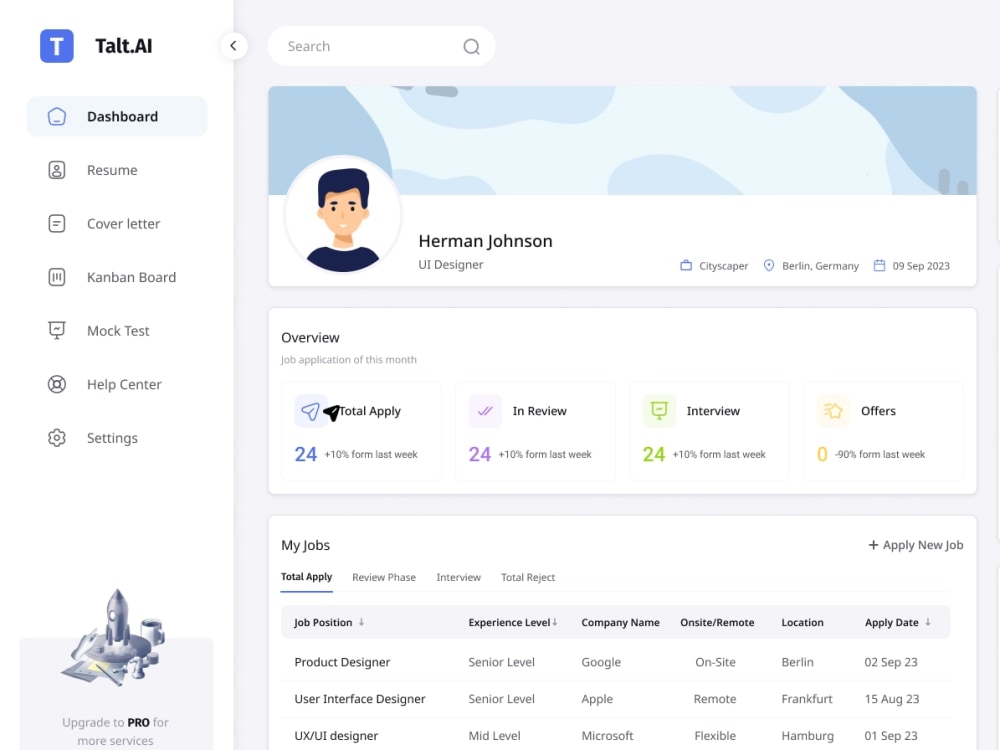This screenshot has height=750, width=1000.
Task: Click the Kanban Board icon
Action: [57, 277]
